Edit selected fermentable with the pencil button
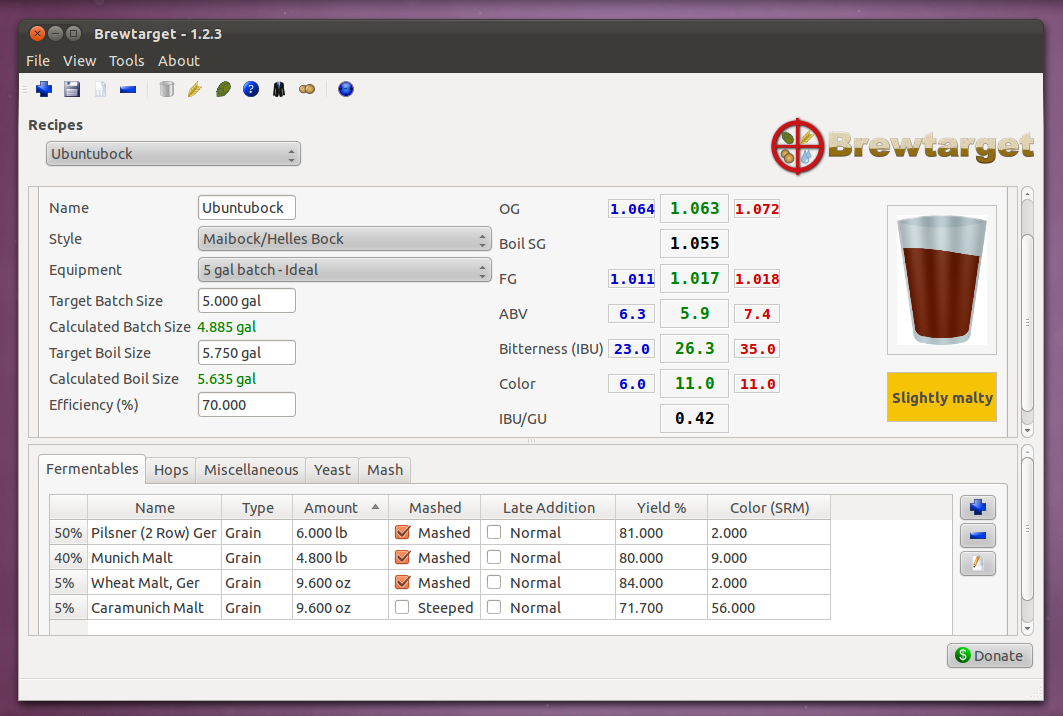 click(x=978, y=563)
